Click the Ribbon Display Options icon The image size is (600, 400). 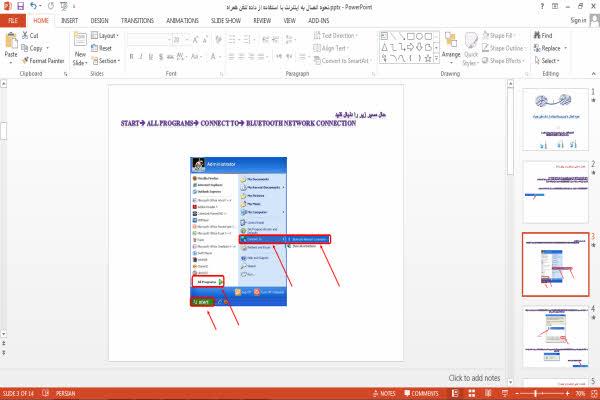(x=555, y=6)
